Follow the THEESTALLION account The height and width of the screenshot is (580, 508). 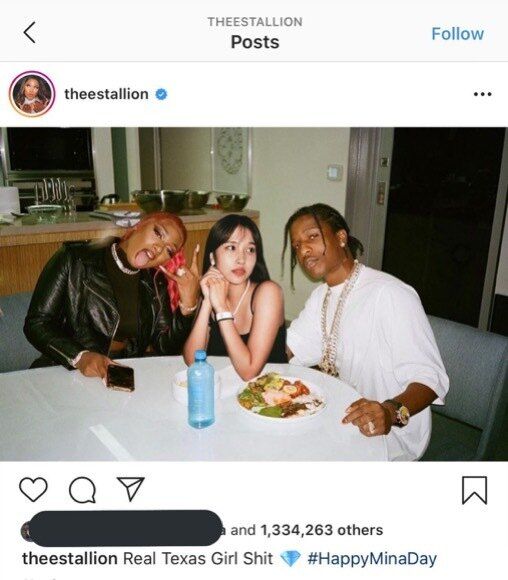pos(457,34)
